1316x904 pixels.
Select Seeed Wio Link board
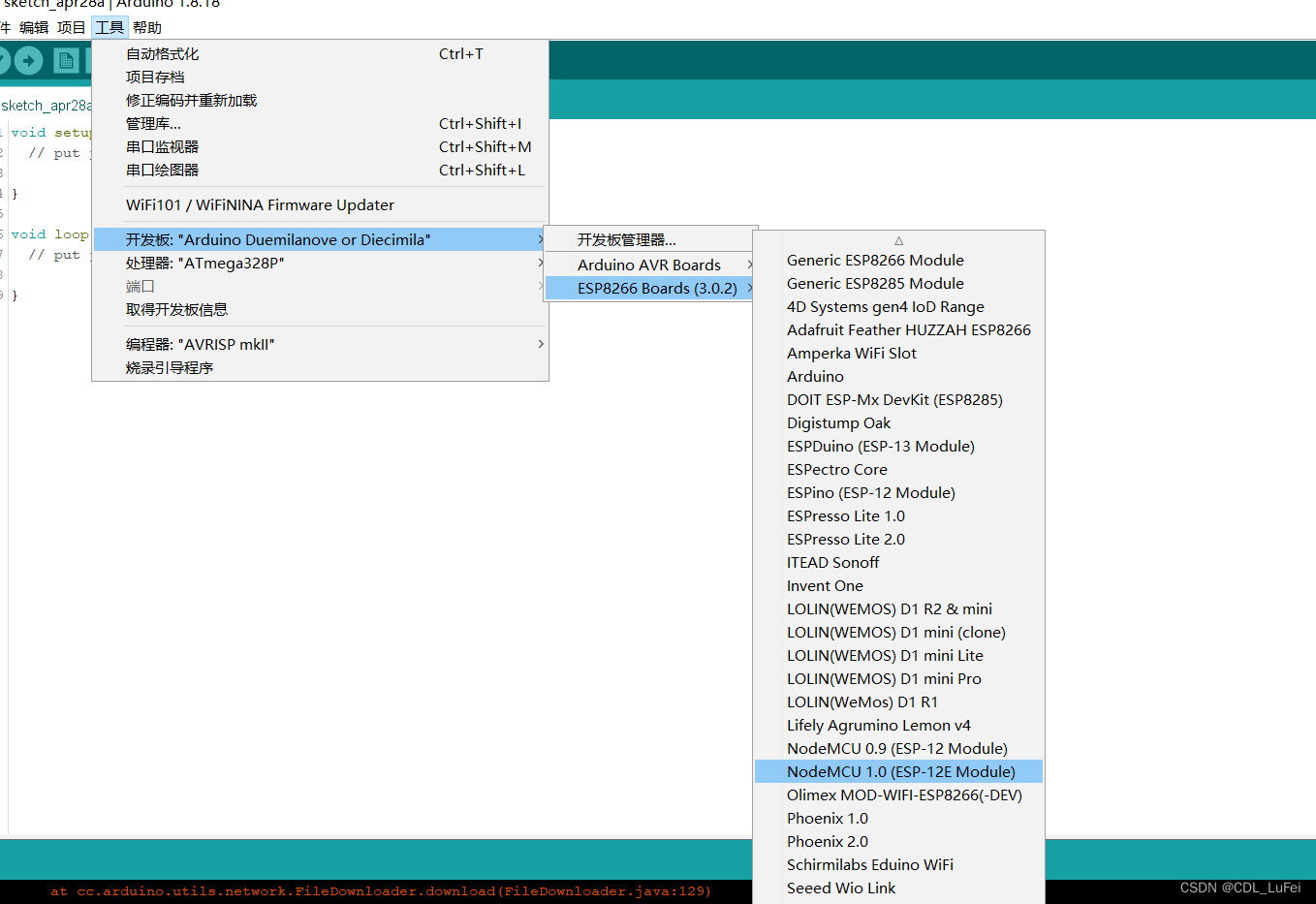click(x=899, y=888)
